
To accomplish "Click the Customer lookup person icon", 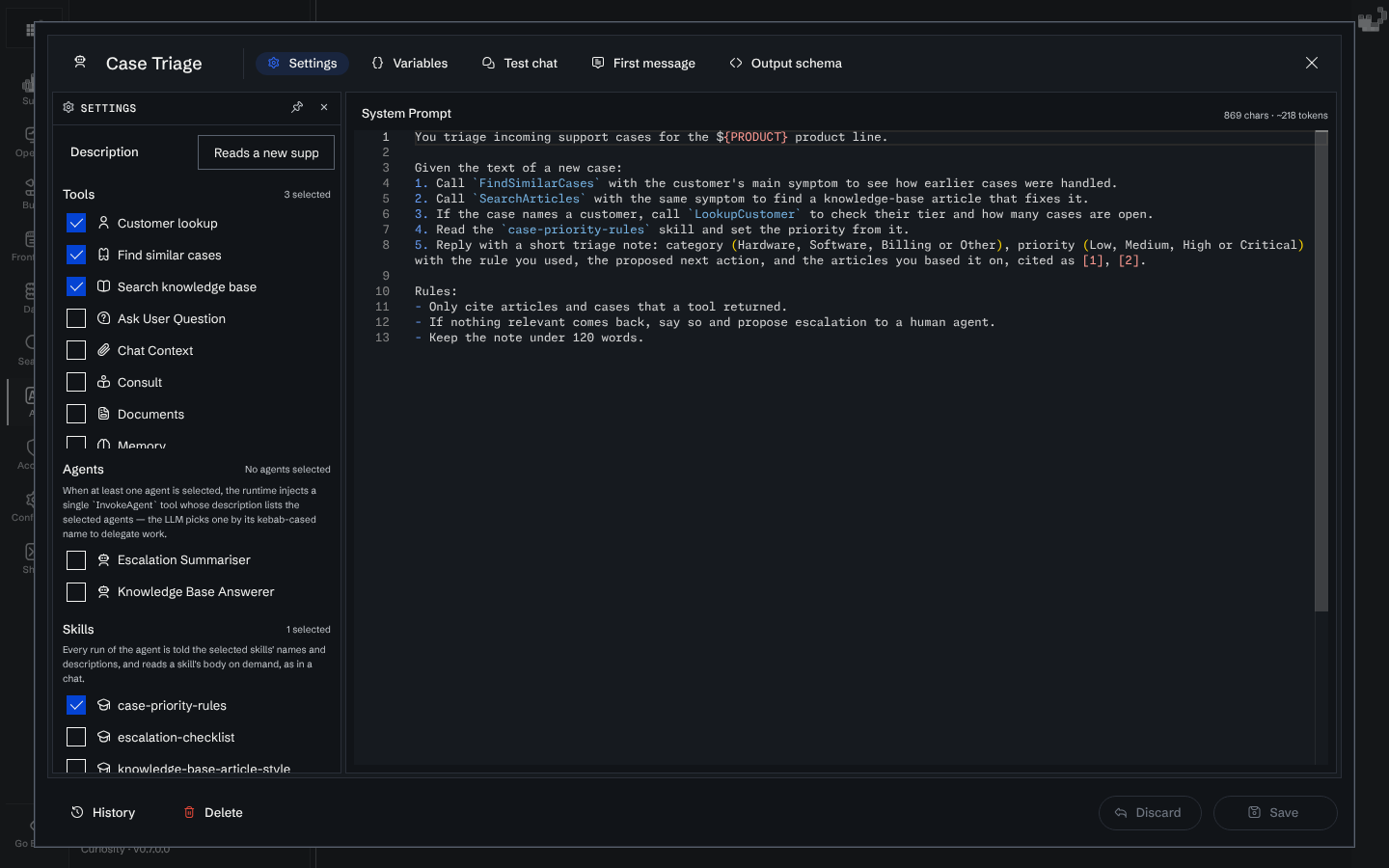I will 104,223.
